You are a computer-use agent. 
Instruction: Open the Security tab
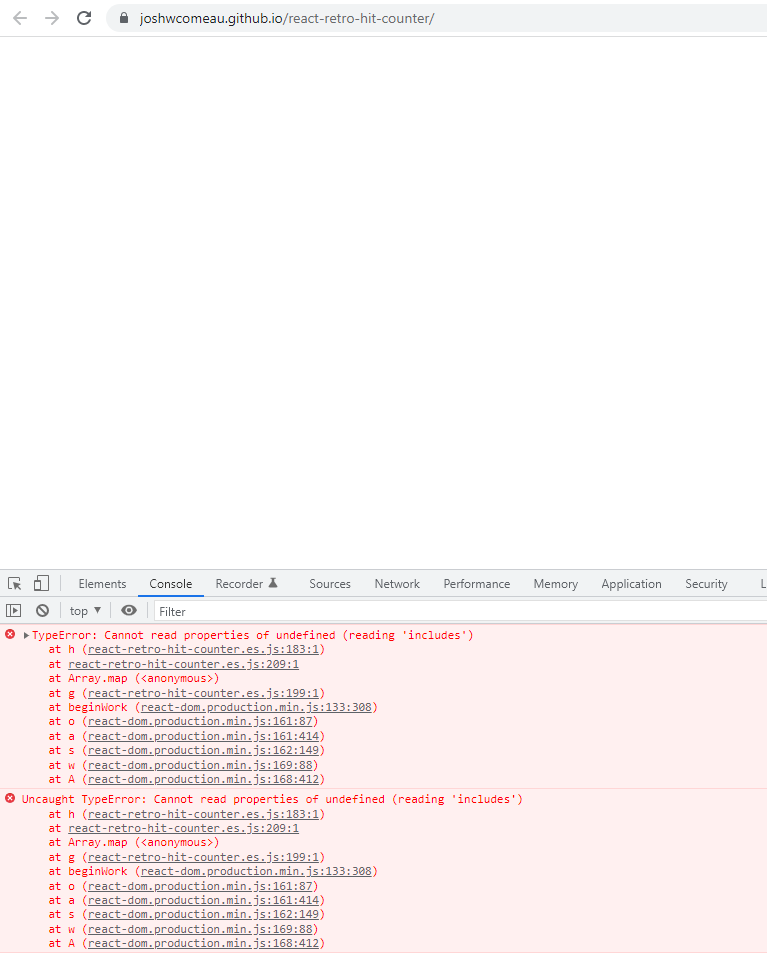706,583
